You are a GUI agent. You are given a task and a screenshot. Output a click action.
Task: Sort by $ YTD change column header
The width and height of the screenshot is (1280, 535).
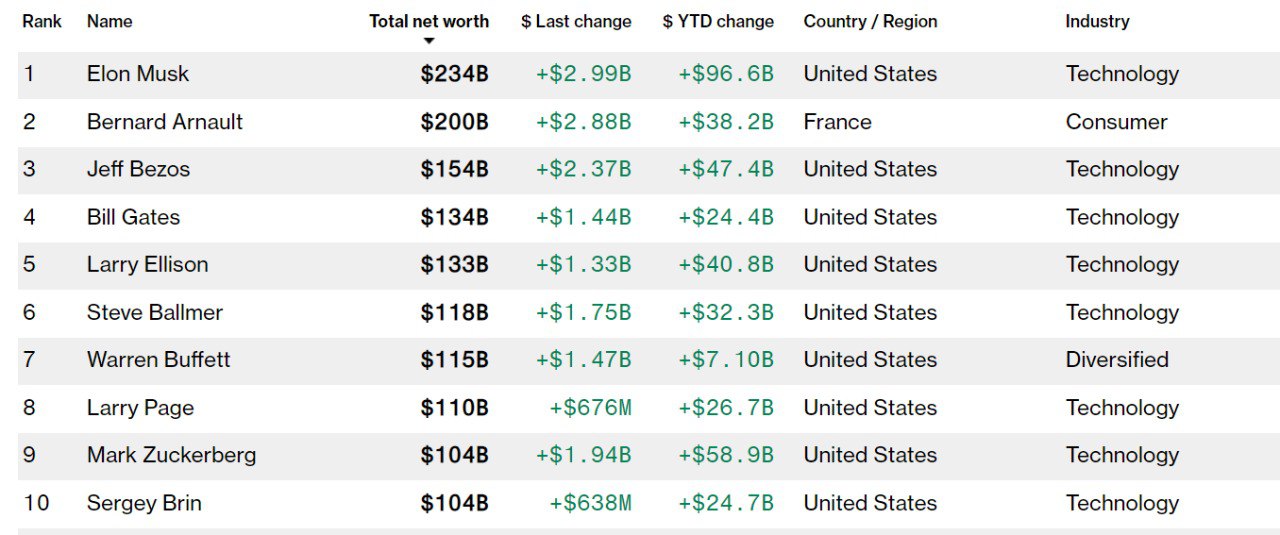click(x=718, y=21)
